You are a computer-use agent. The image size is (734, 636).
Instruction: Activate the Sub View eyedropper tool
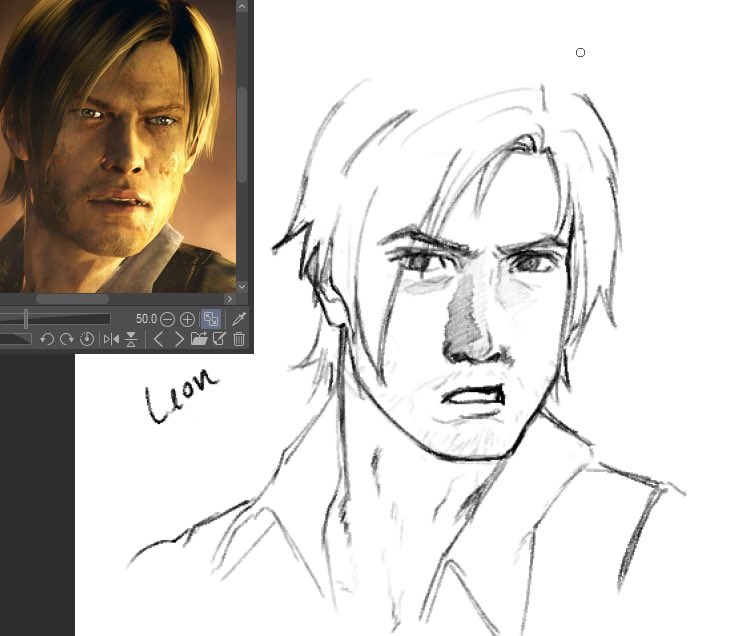pos(239,319)
